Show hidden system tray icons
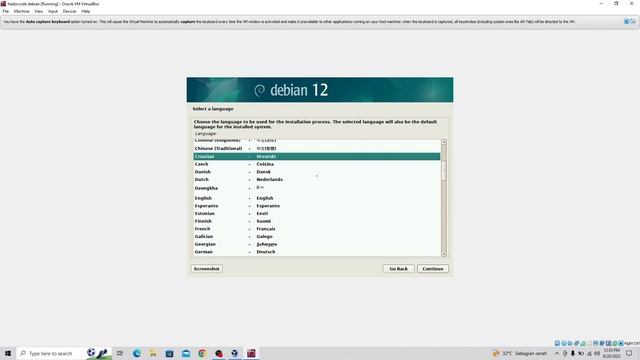 (557, 353)
